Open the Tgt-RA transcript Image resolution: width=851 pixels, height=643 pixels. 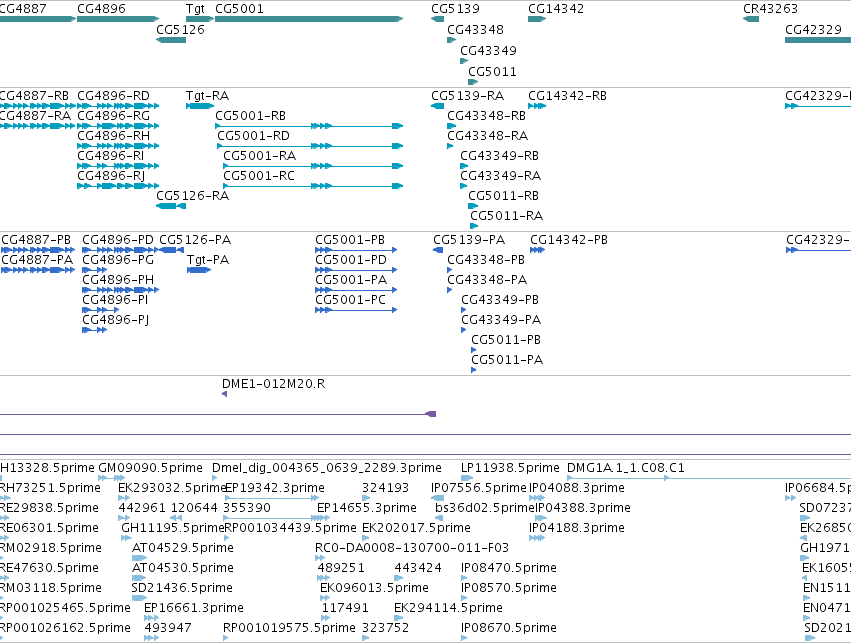[x=207, y=96]
